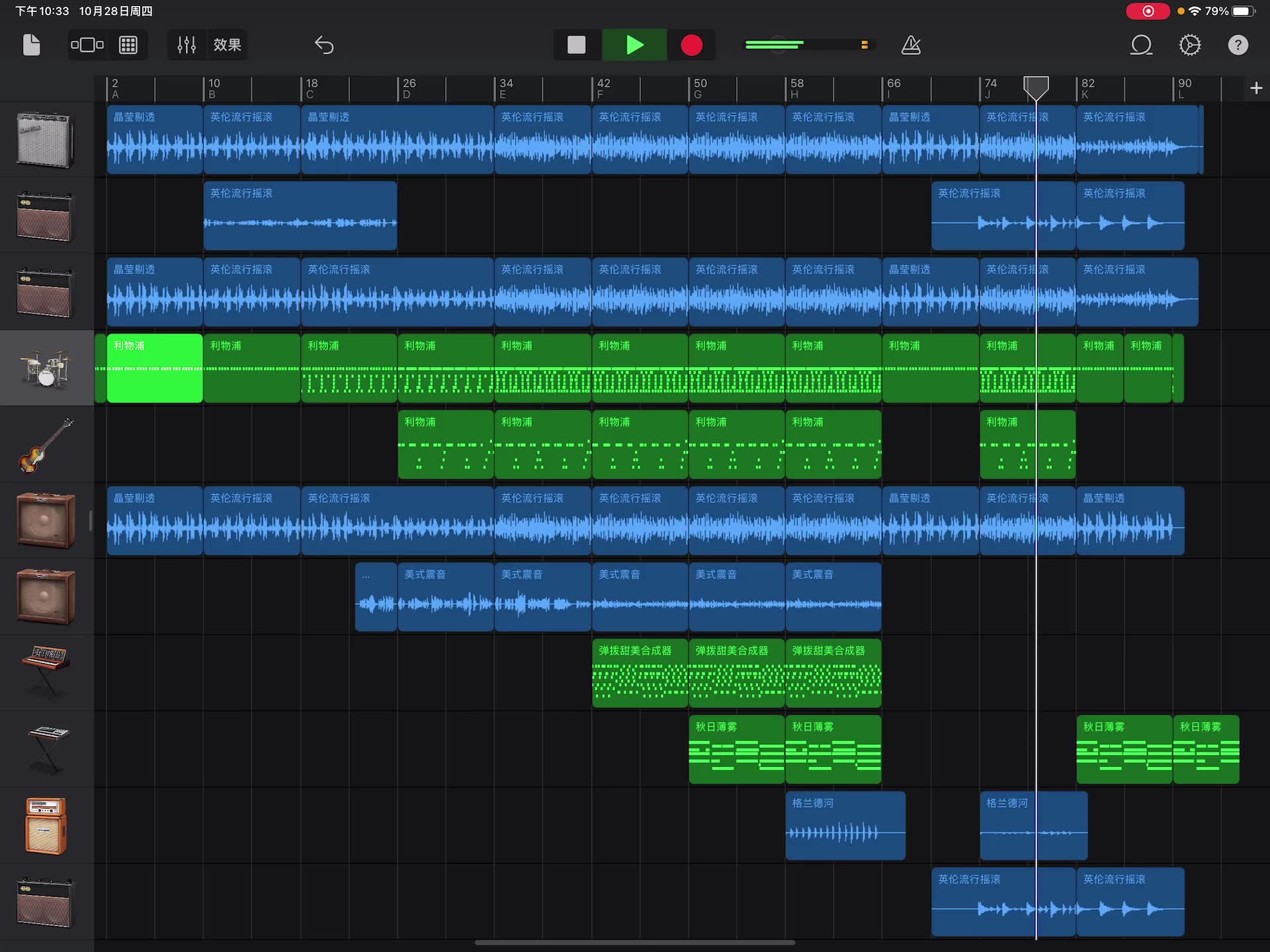Select the last 利物浦 drum region near bar 86
The width and height of the screenshot is (1270, 952).
(x=1148, y=368)
